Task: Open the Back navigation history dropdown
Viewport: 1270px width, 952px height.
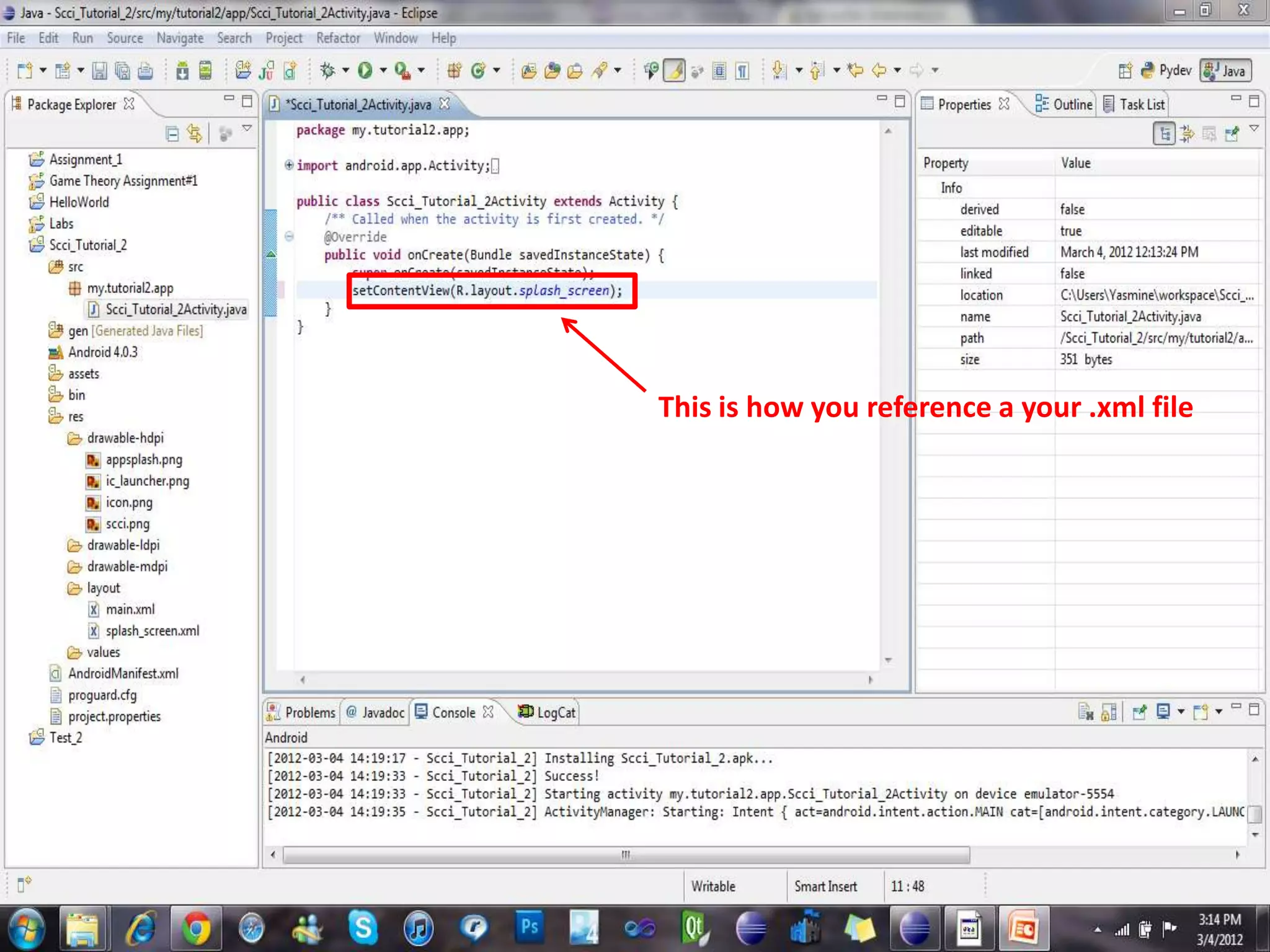Action: point(897,71)
